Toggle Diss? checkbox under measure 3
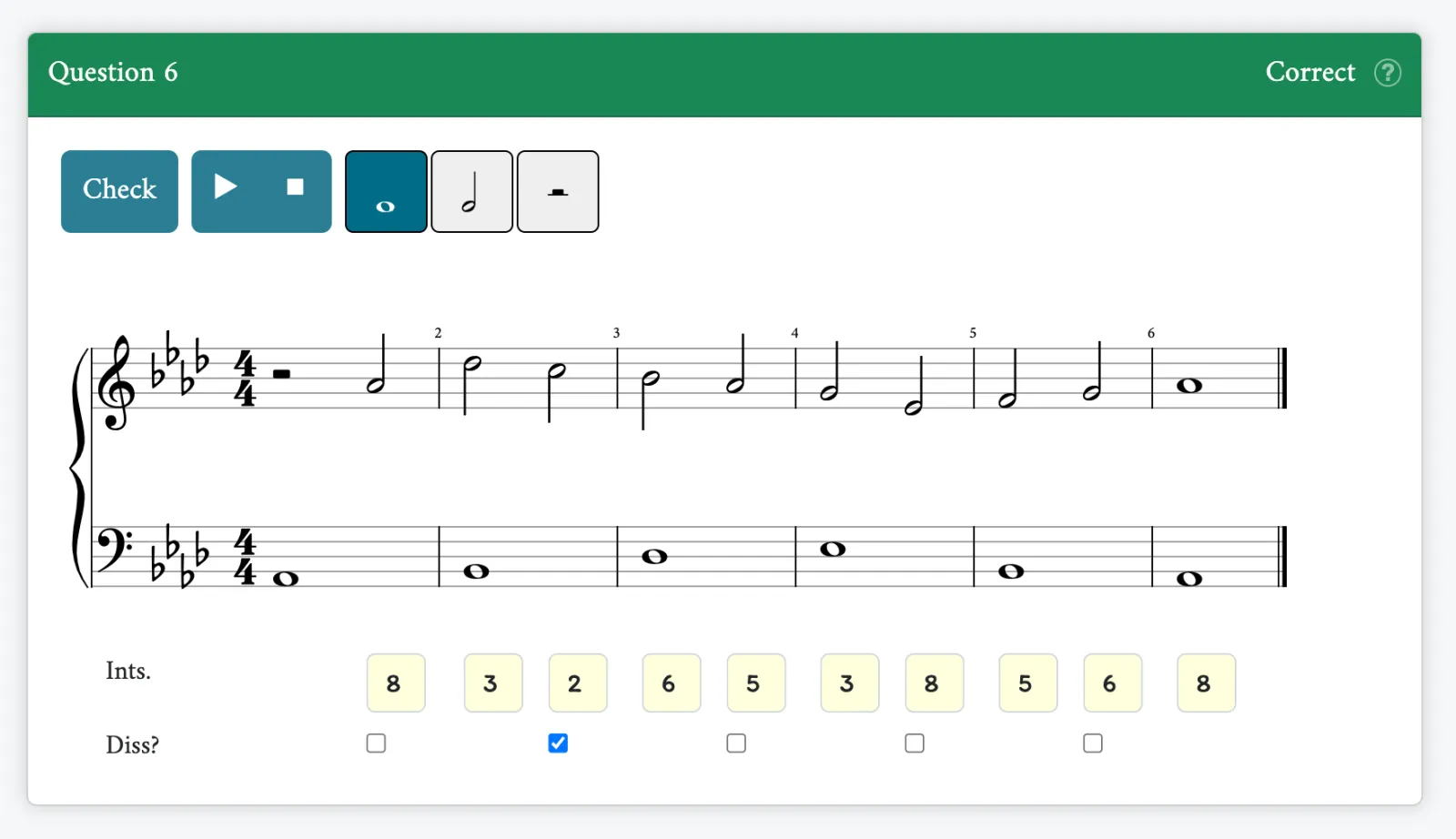 [736, 743]
